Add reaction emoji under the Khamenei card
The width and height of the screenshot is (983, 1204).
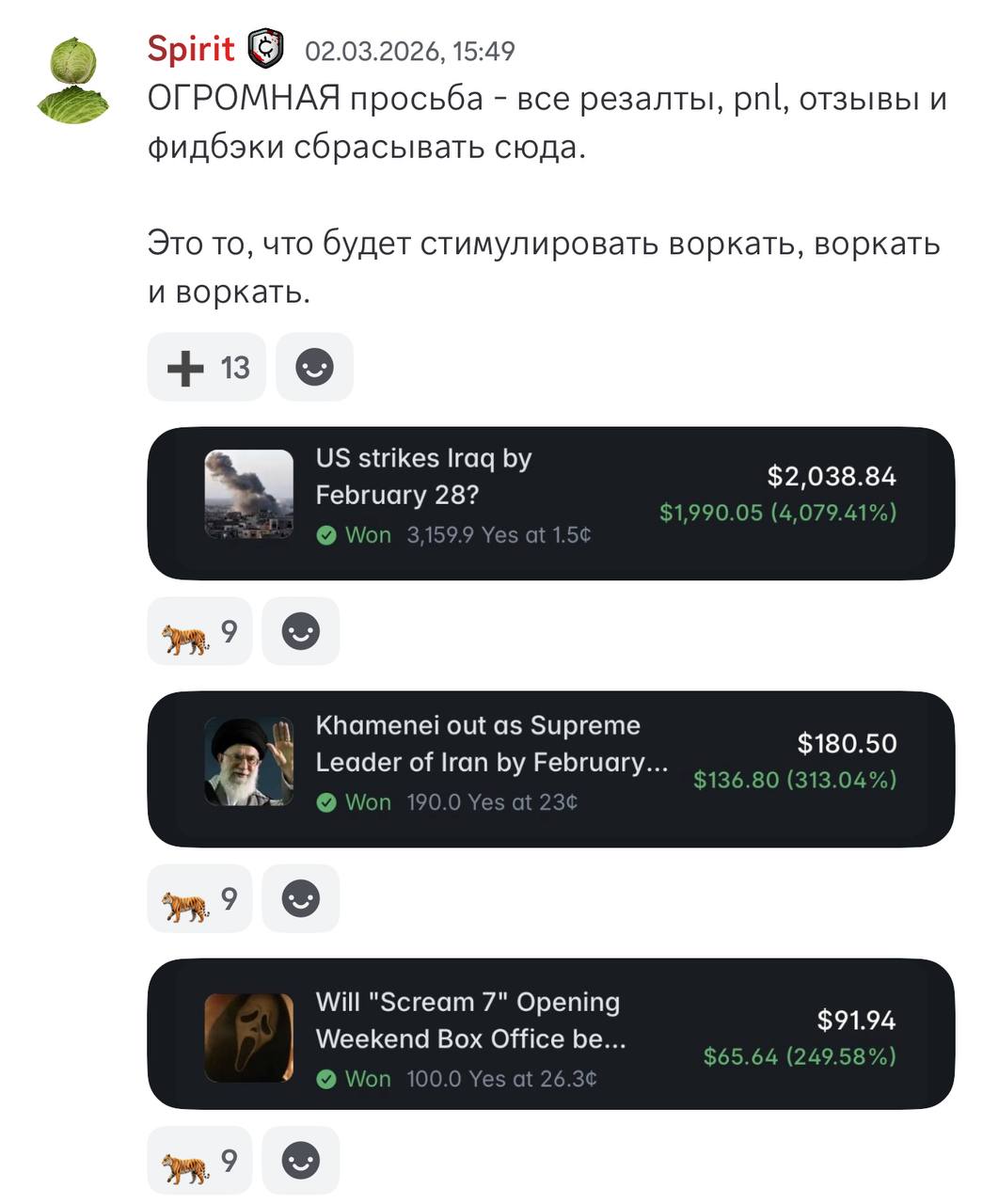coord(301,898)
